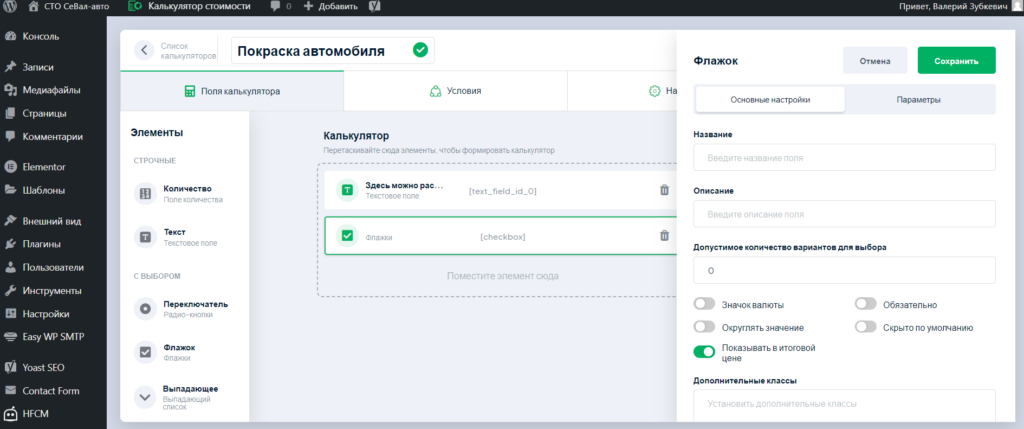Click the Настройки sidebar icon
1024x429 pixels.
coord(10,313)
